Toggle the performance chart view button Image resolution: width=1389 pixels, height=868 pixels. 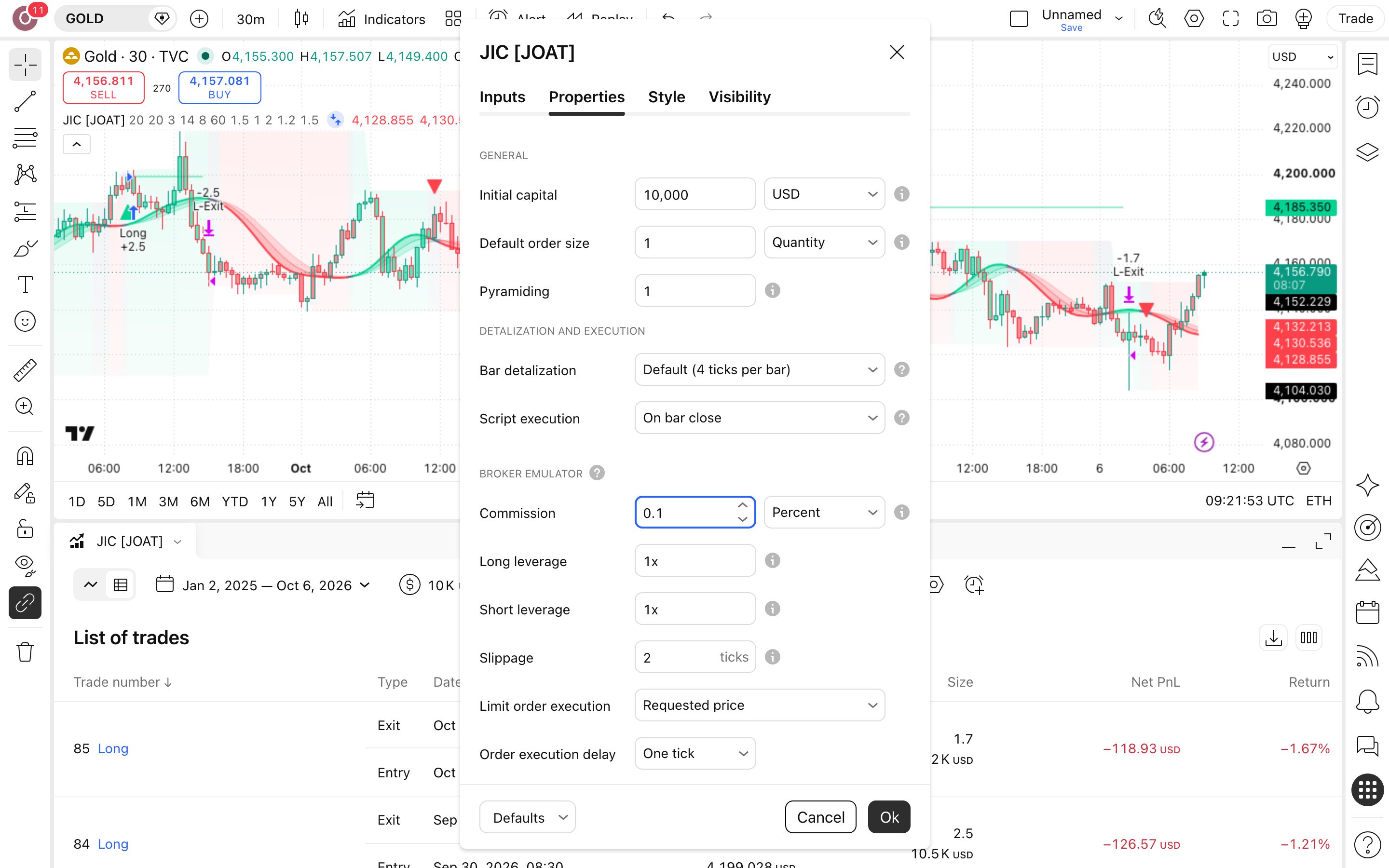pyautogui.click(x=91, y=585)
